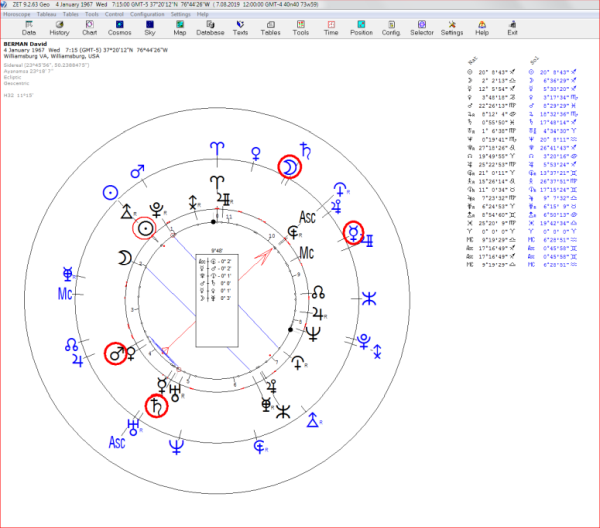600x528 pixels.
Task: Open the Tableau menu
Action: coord(46,14)
